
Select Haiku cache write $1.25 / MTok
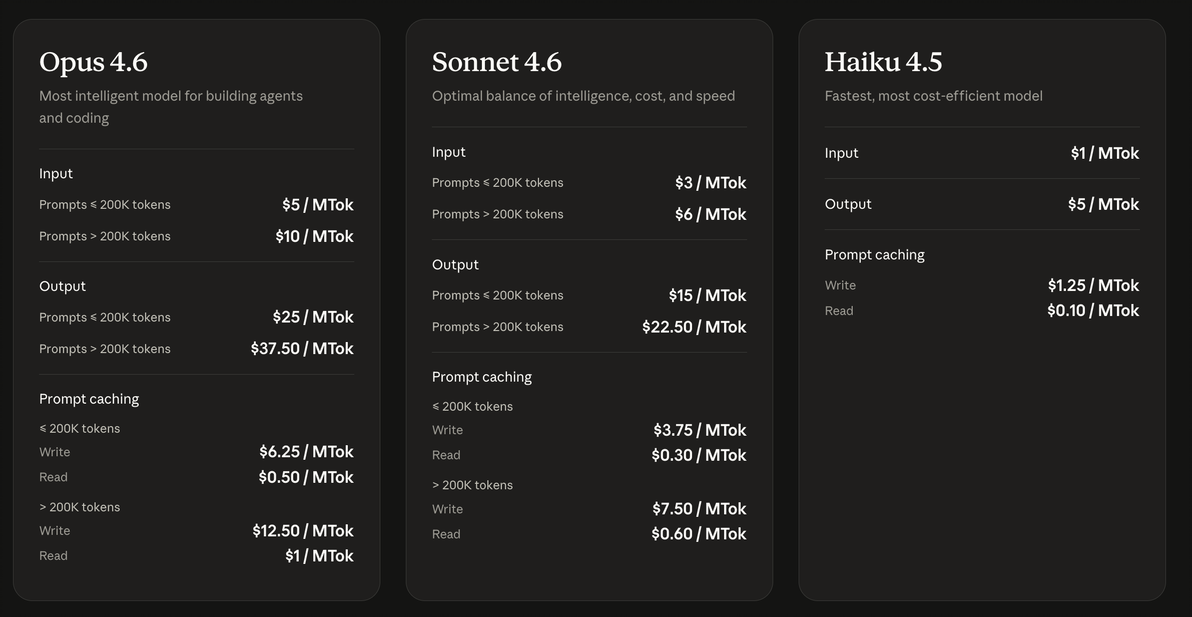click(x=1093, y=286)
